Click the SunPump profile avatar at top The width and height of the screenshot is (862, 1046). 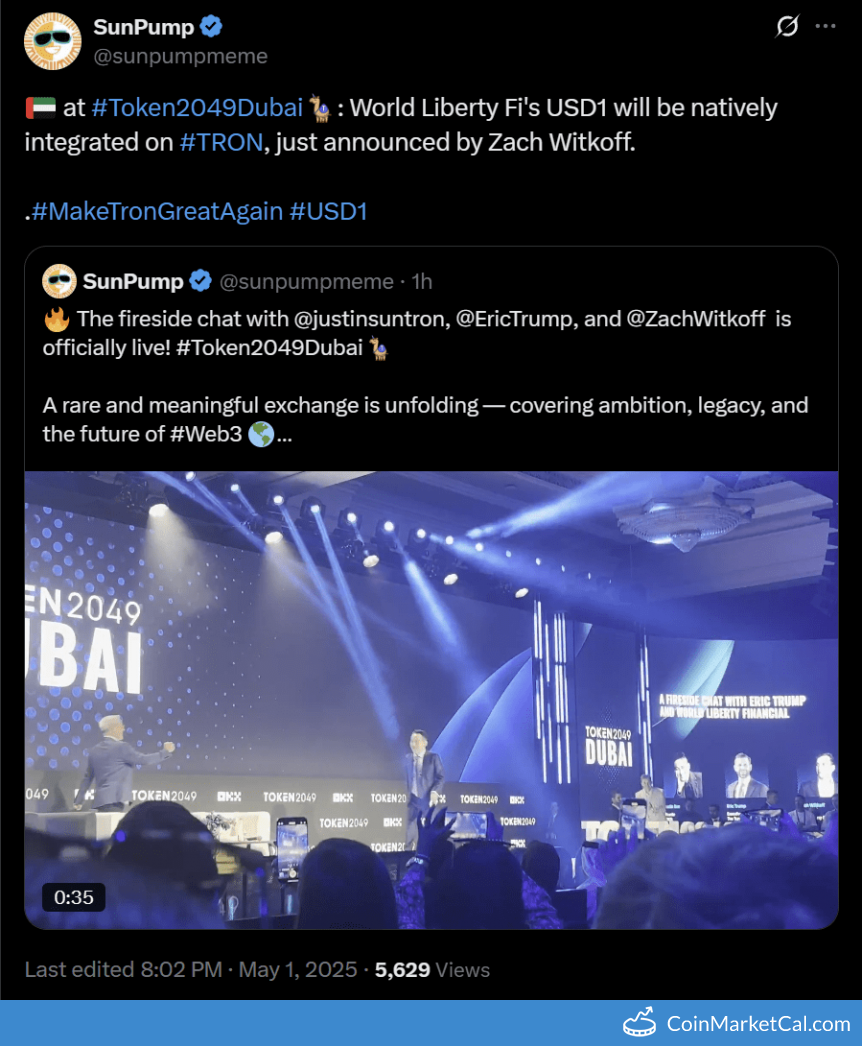coord(52,41)
